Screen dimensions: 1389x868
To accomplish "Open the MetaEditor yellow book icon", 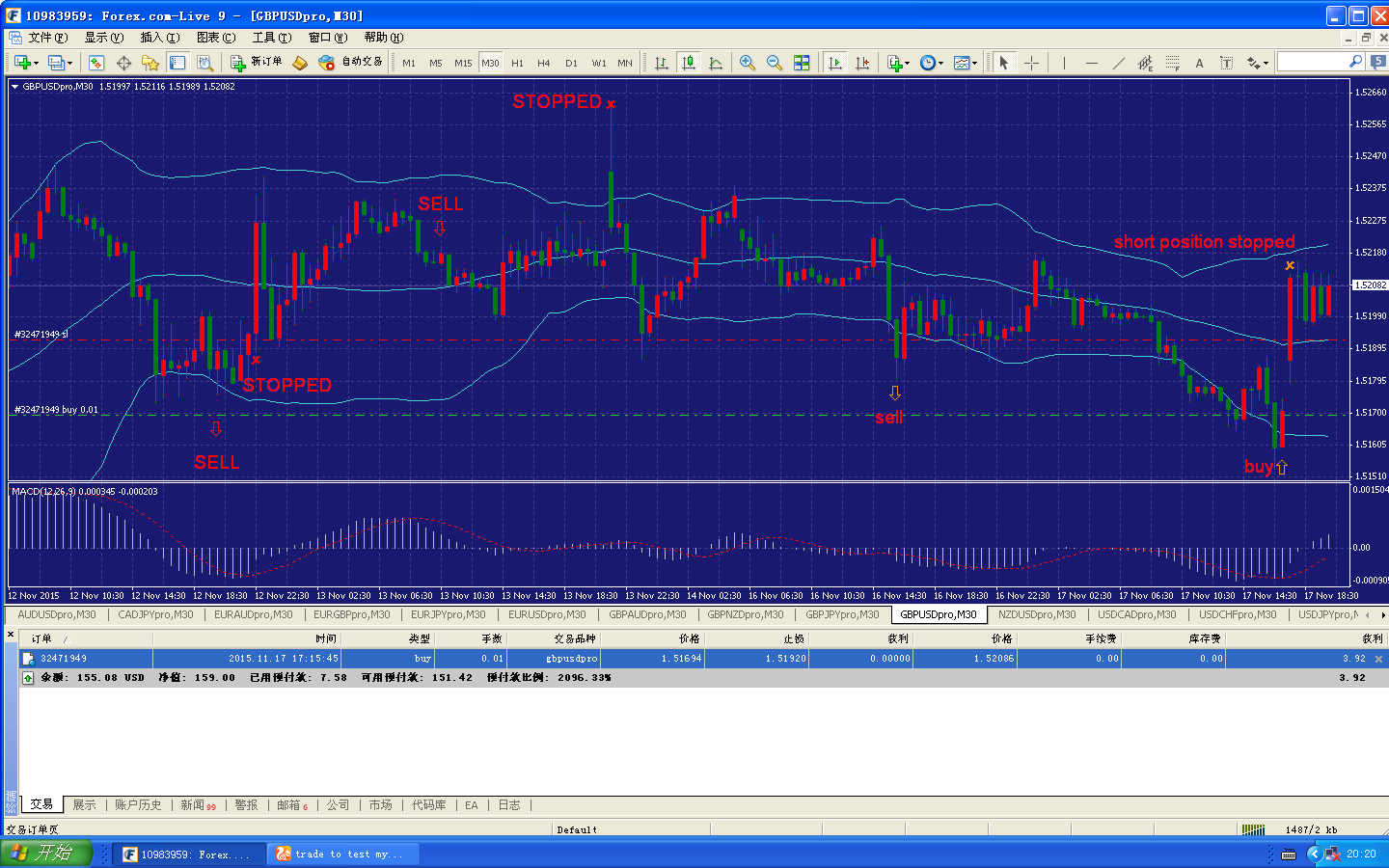I will click(300, 63).
